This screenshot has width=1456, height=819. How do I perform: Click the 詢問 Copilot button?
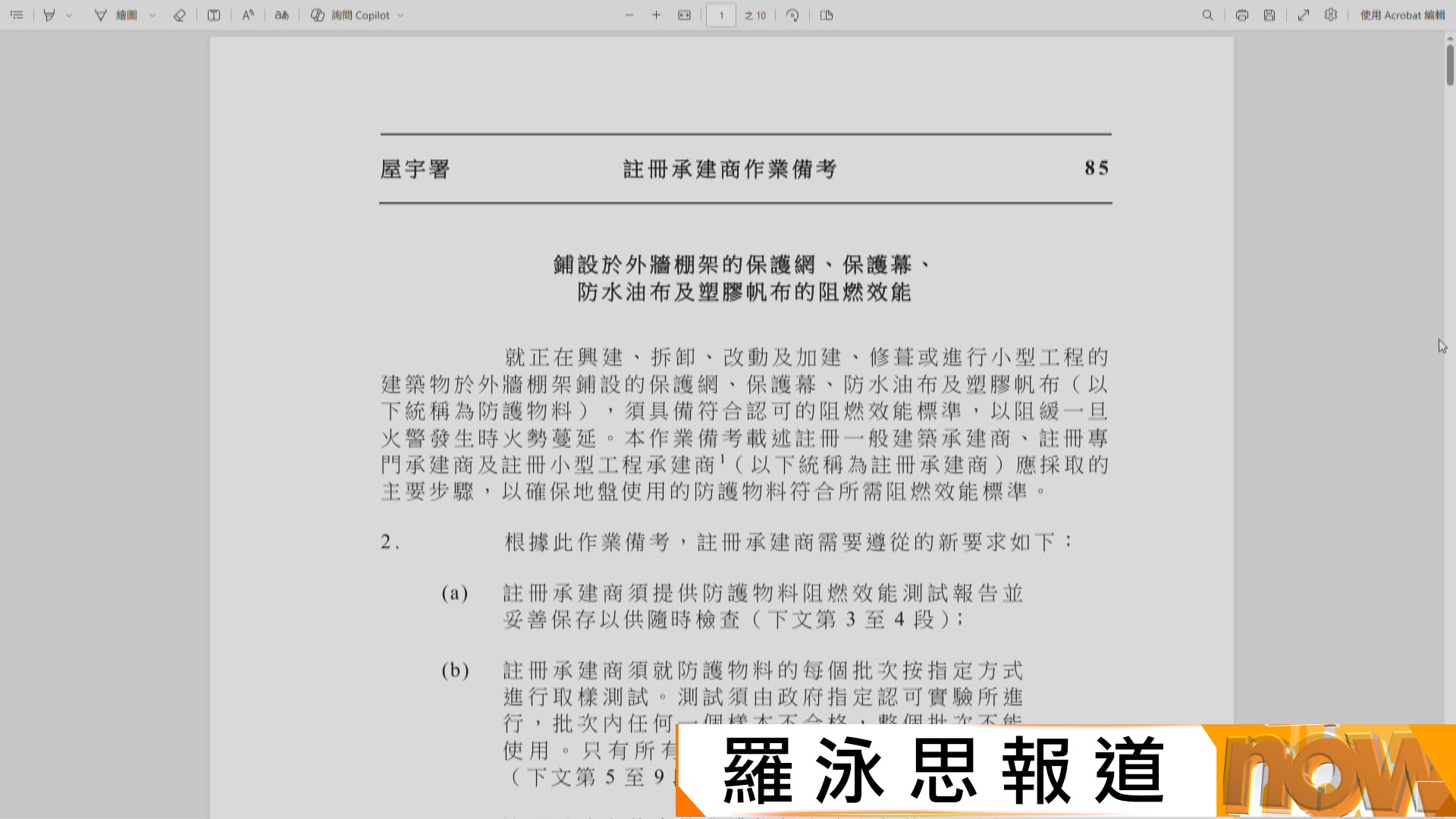pos(351,15)
